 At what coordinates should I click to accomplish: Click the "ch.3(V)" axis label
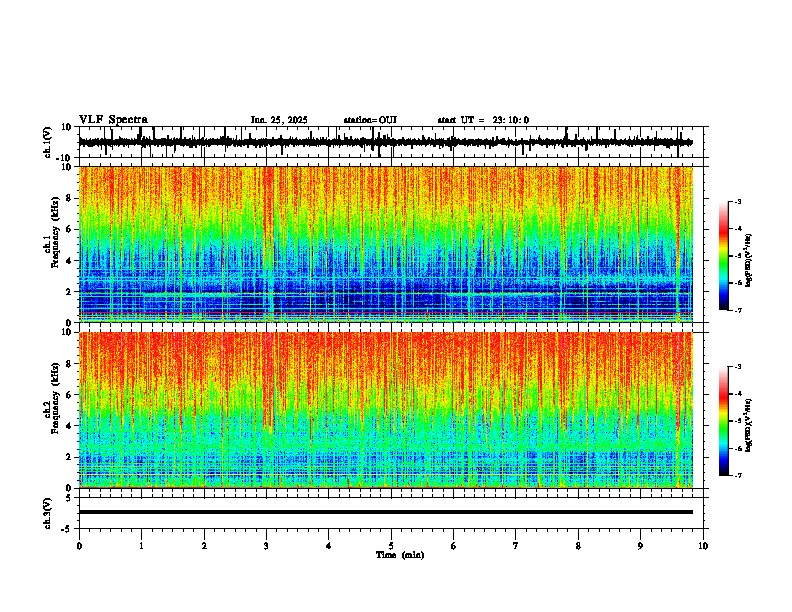coord(48,513)
